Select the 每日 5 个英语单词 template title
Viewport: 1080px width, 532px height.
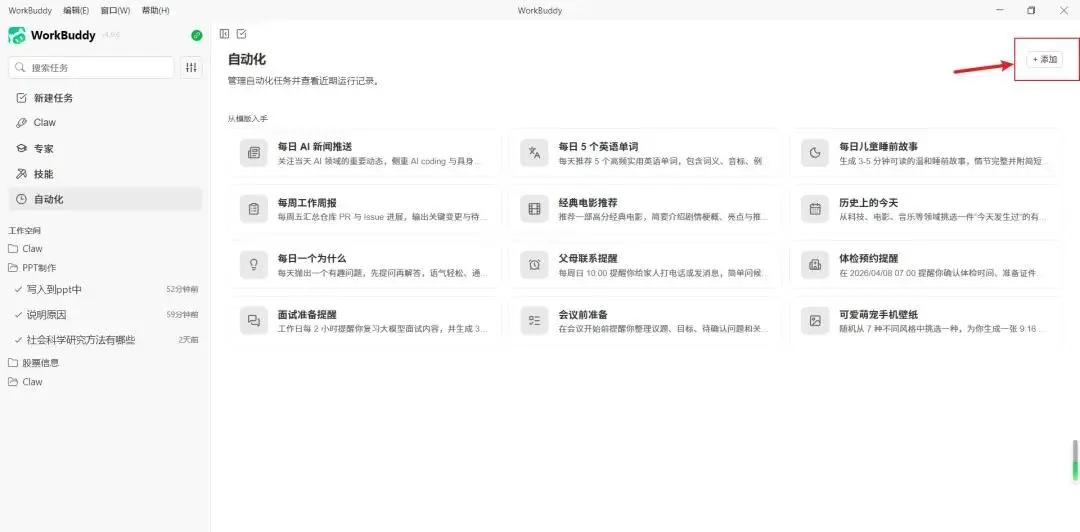599,147
